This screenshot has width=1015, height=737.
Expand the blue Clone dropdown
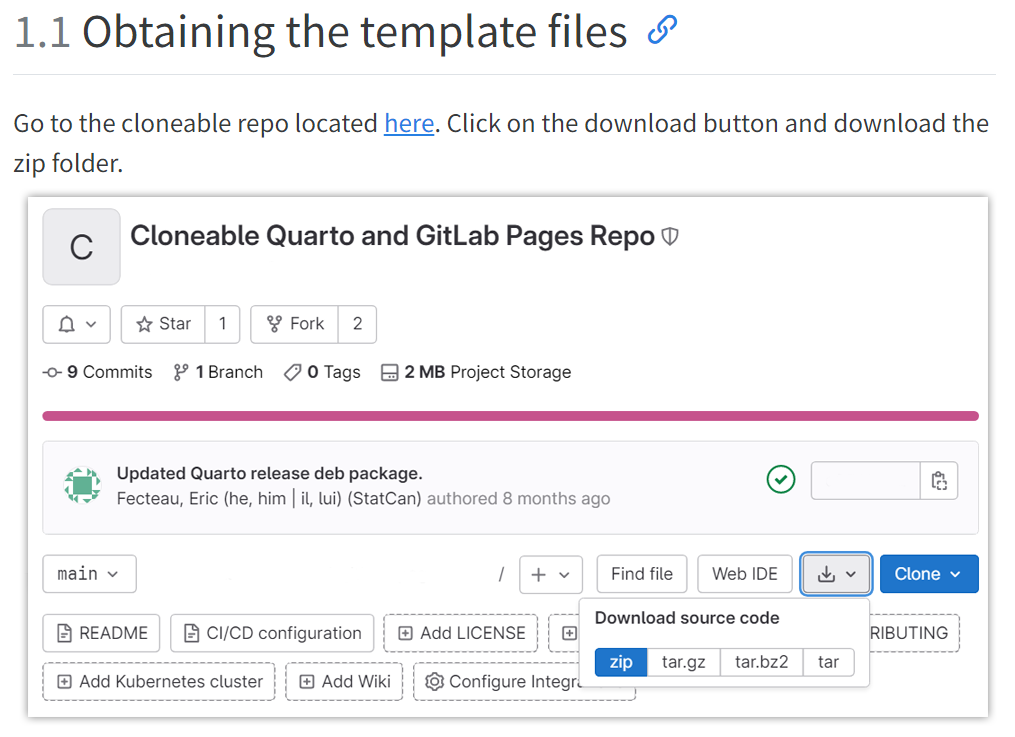[928, 574]
